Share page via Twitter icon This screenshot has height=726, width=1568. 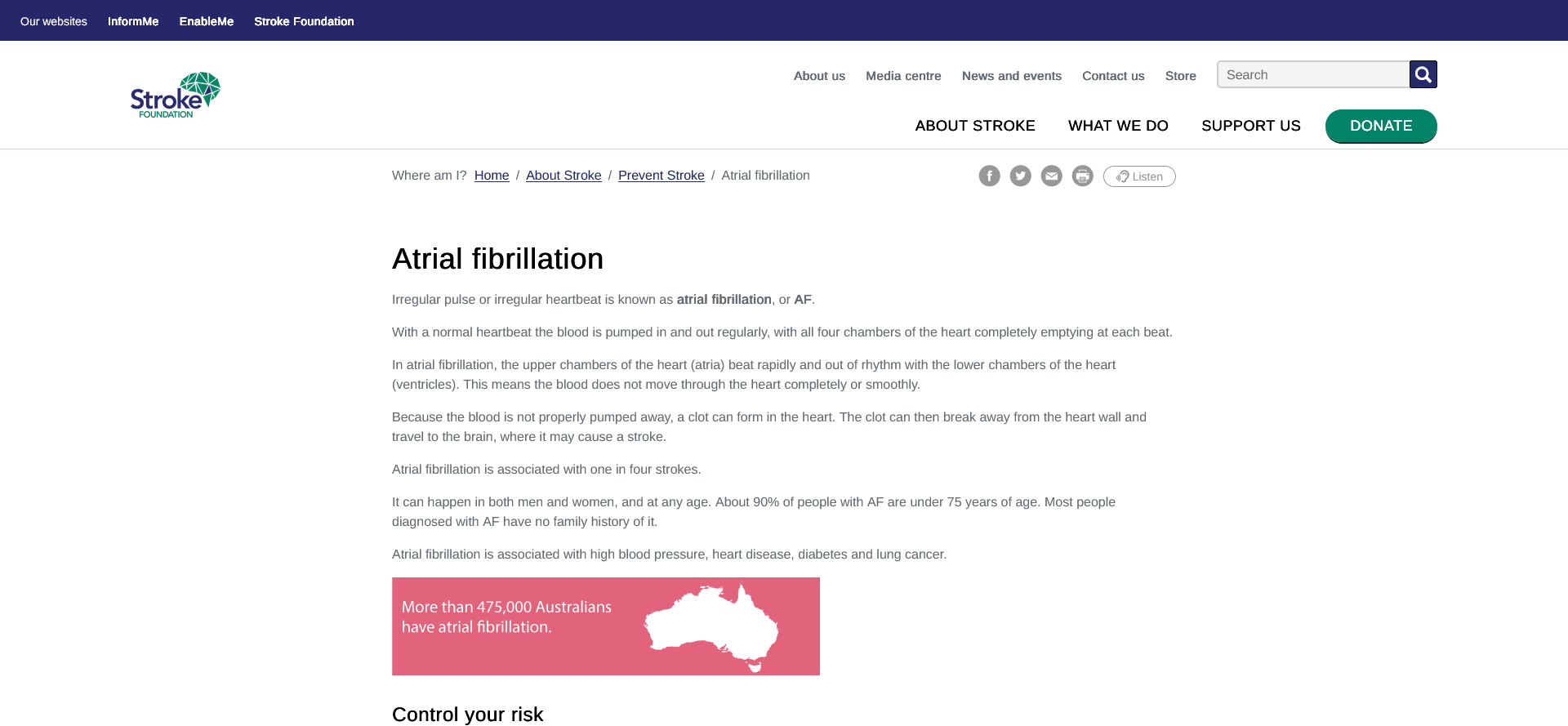click(1020, 176)
